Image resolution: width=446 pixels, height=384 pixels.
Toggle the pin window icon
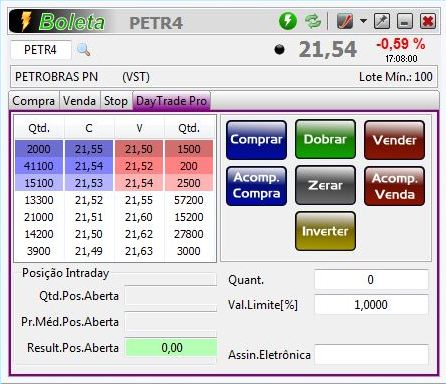click(382, 21)
